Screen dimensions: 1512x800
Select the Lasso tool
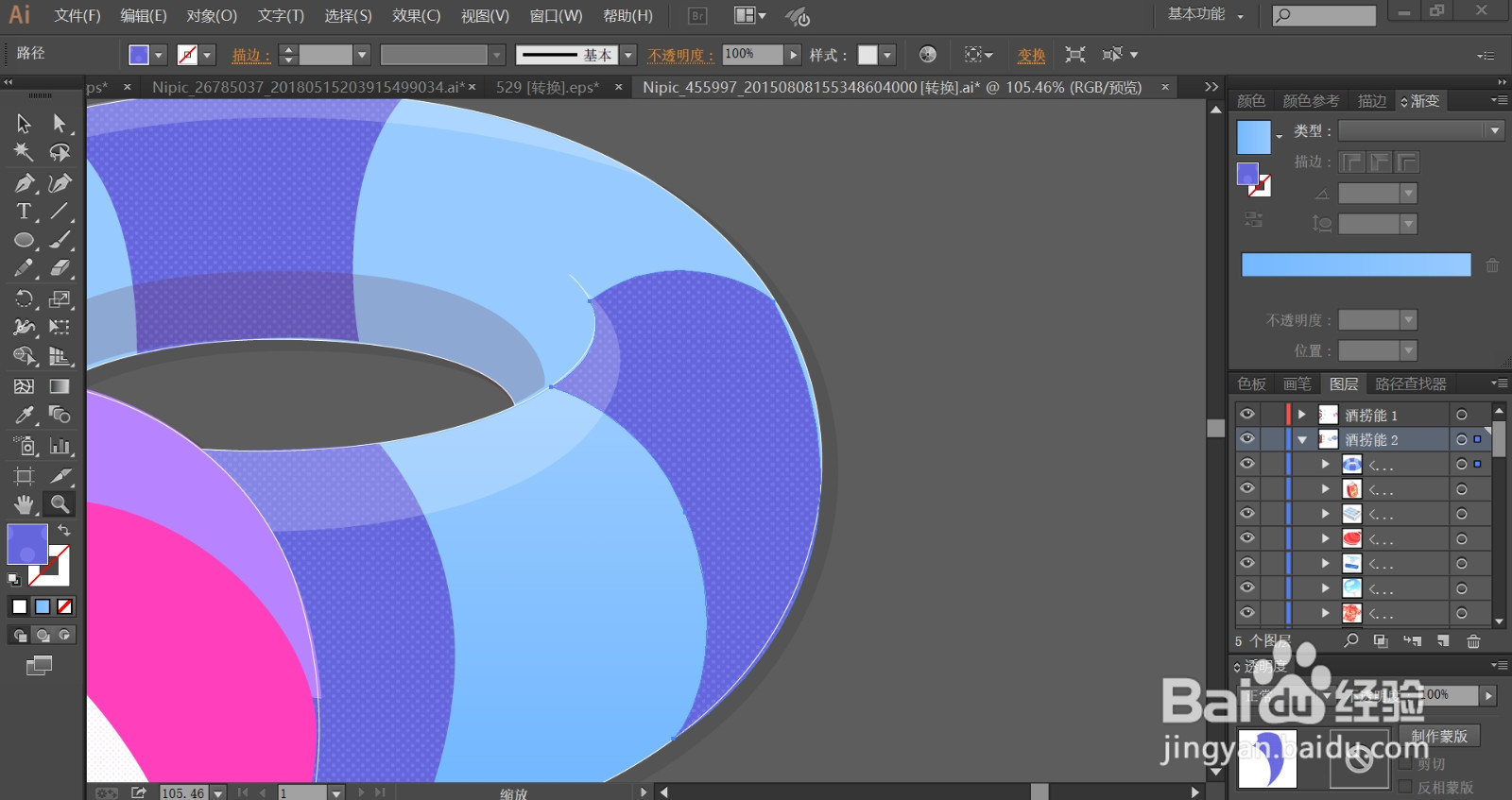pyautogui.click(x=60, y=152)
